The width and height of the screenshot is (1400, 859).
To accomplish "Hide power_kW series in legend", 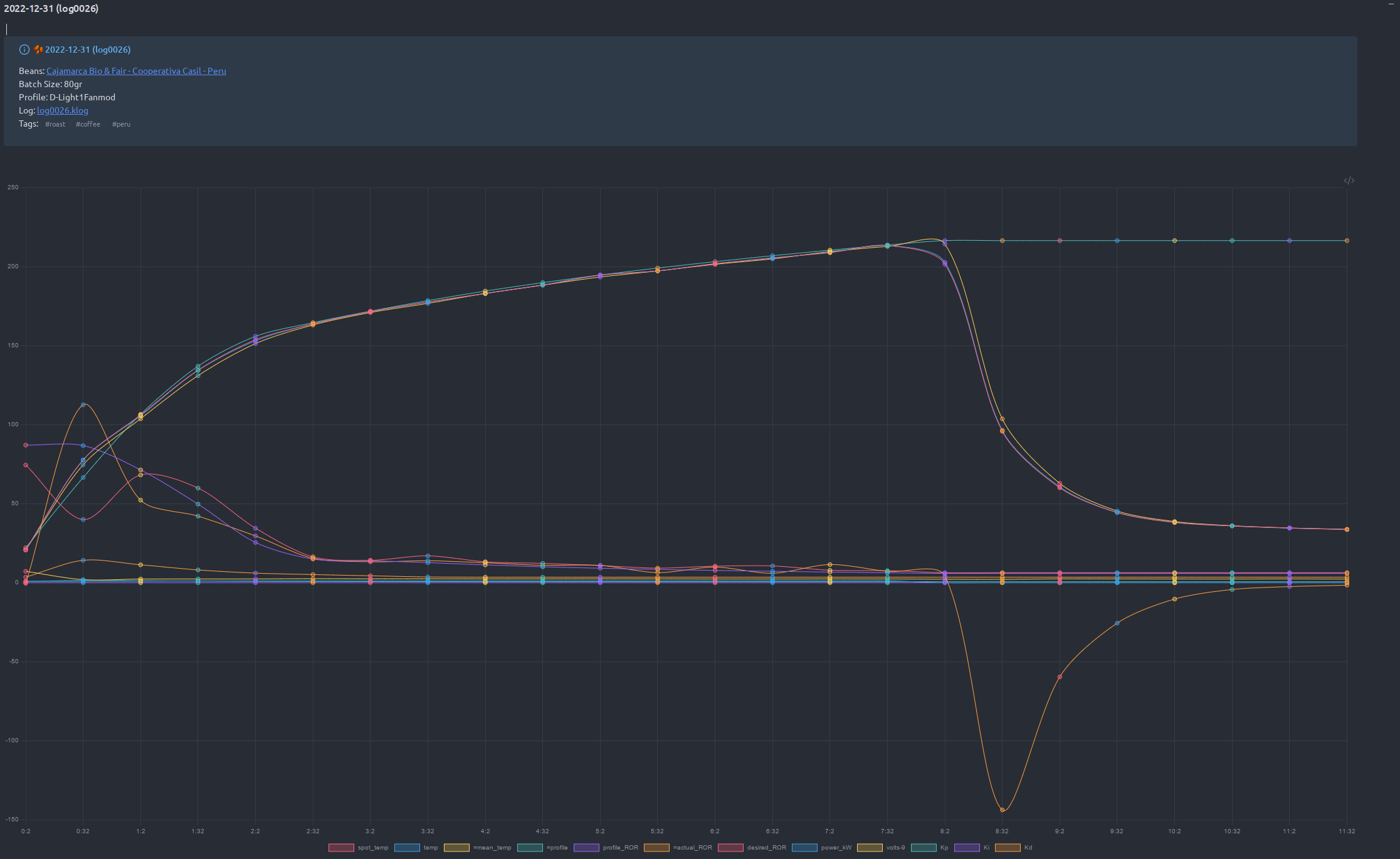I will [x=804, y=848].
